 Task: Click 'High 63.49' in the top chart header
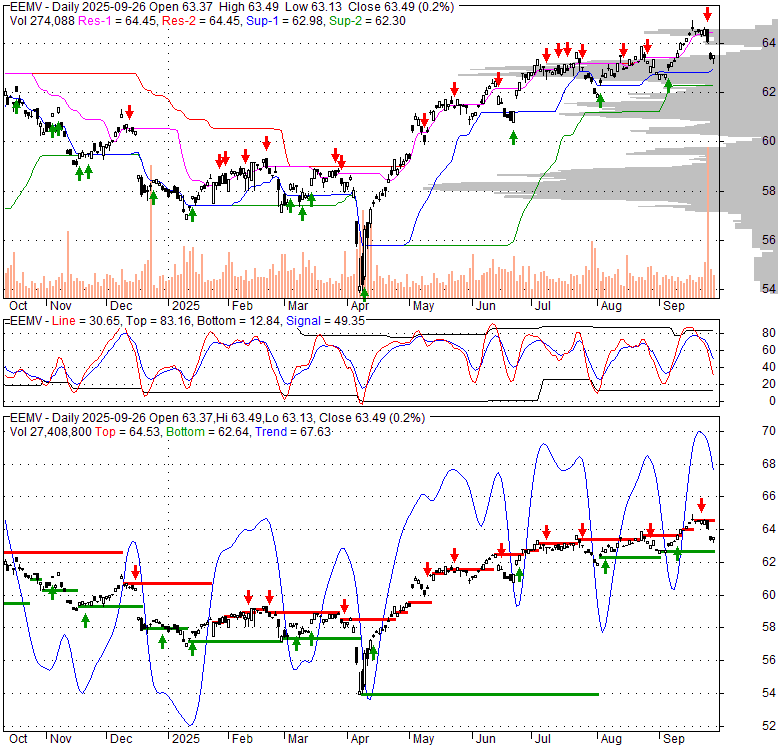point(250,7)
